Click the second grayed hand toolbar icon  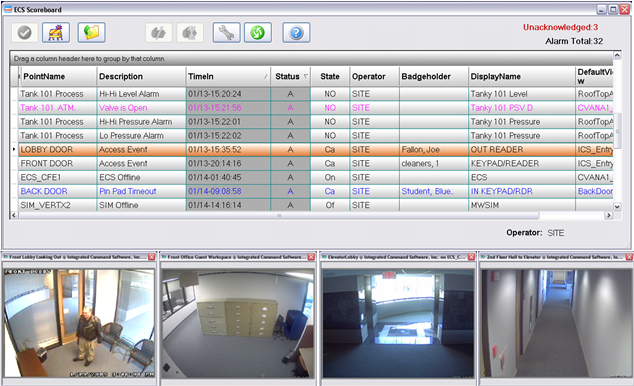pos(190,33)
